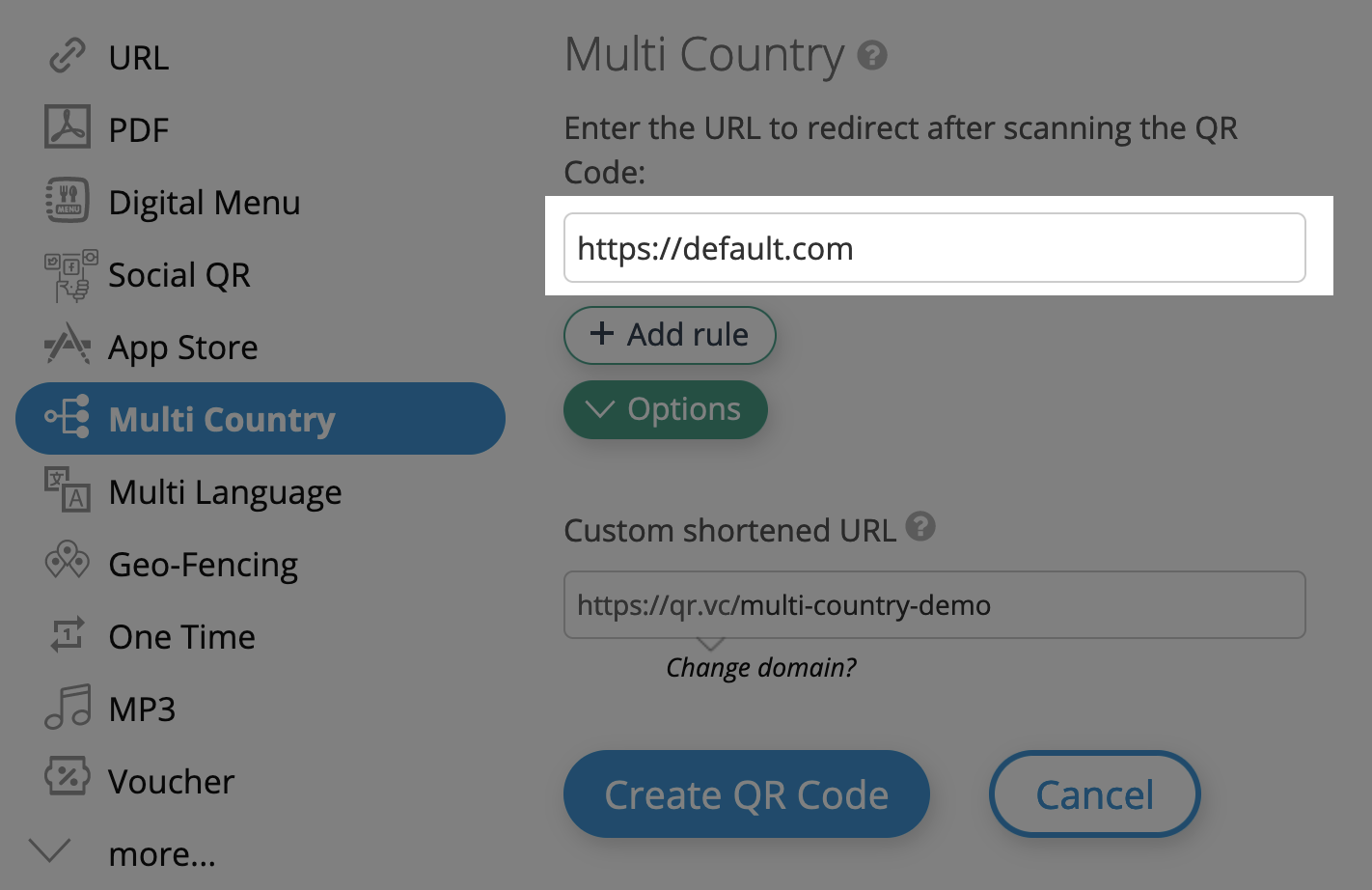The width and height of the screenshot is (1372, 890).
Task: Open the Multi Country help tooltip icon
Action: click(871, 57)
